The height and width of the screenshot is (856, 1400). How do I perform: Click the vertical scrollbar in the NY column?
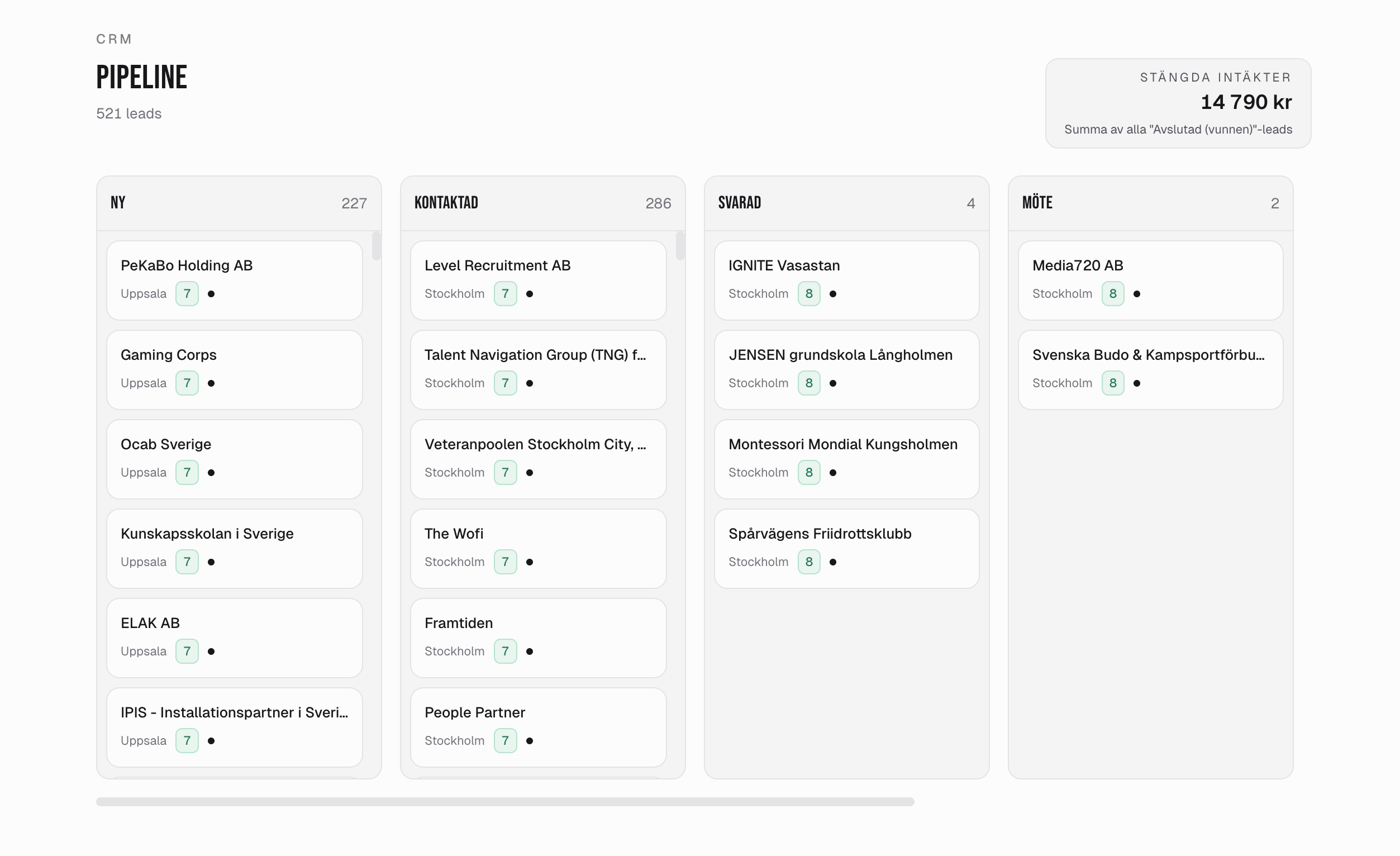(376, 246)
